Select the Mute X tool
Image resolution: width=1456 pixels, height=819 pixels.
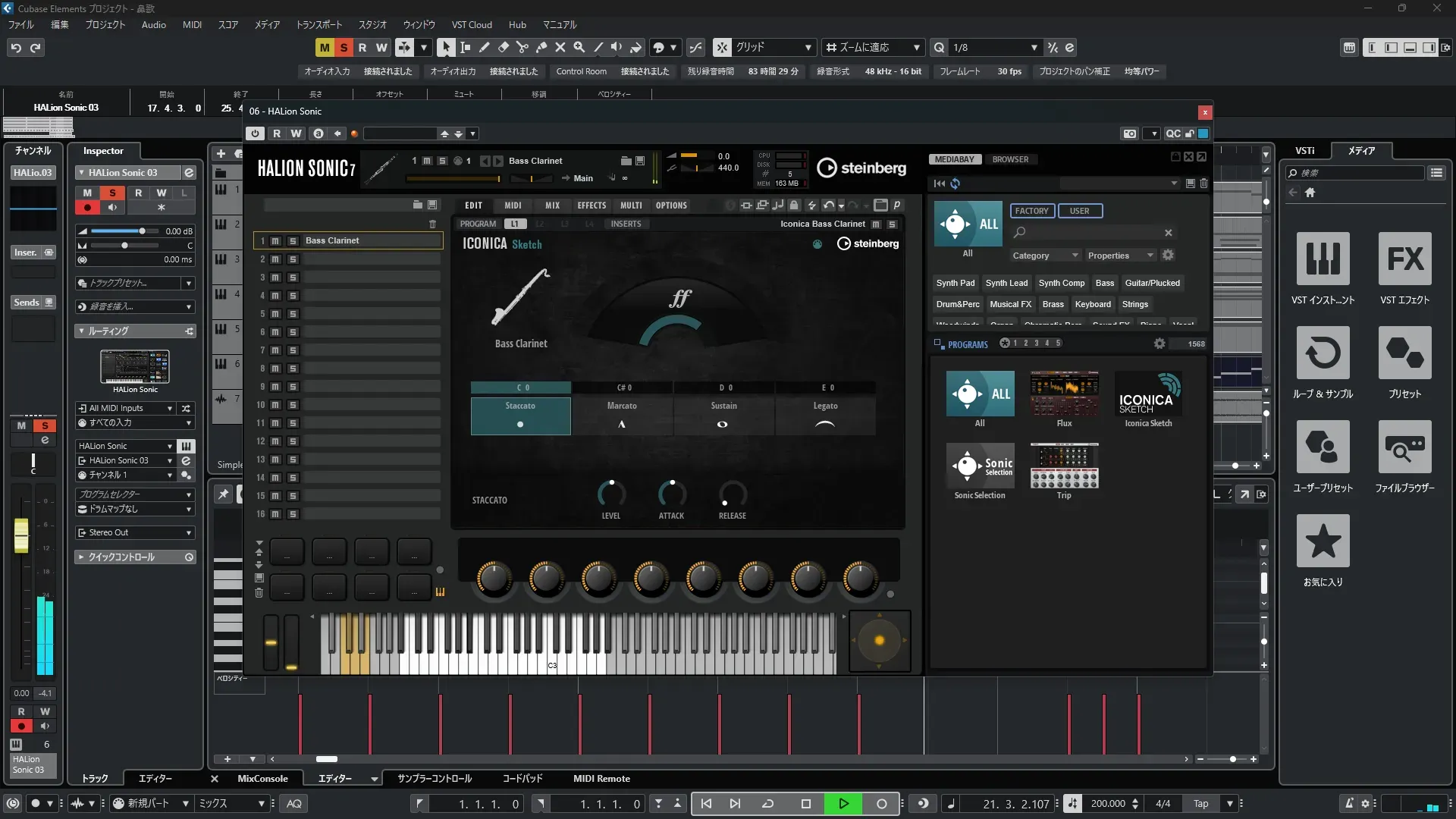(x=560, y=47)
